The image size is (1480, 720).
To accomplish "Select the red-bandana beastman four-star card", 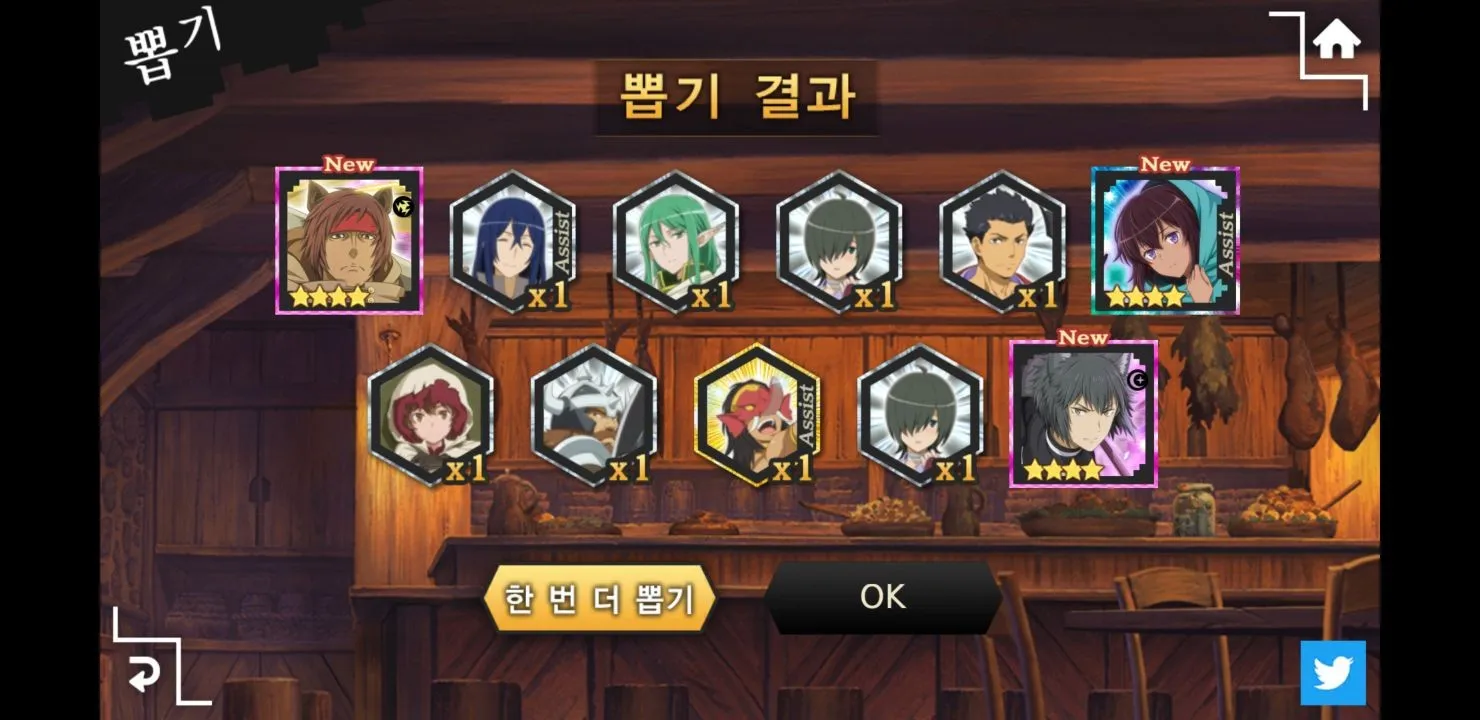I will click(x=349, y=240).
